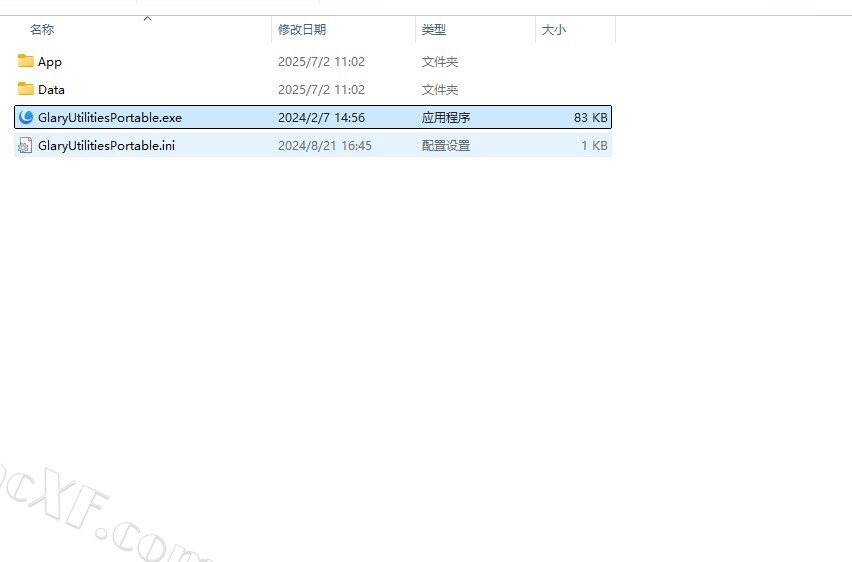Click the Data folder icon
This screenshot has width=852, height=562.
pyautogui.click(x=26, y=89)
